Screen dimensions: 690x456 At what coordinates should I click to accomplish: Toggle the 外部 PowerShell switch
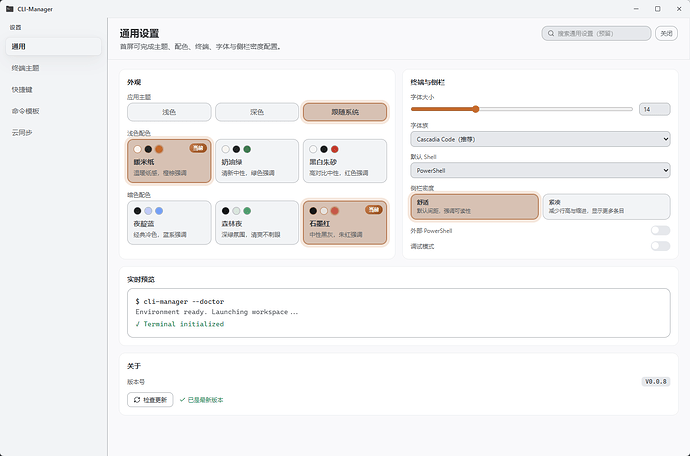(x=660, y=230)
